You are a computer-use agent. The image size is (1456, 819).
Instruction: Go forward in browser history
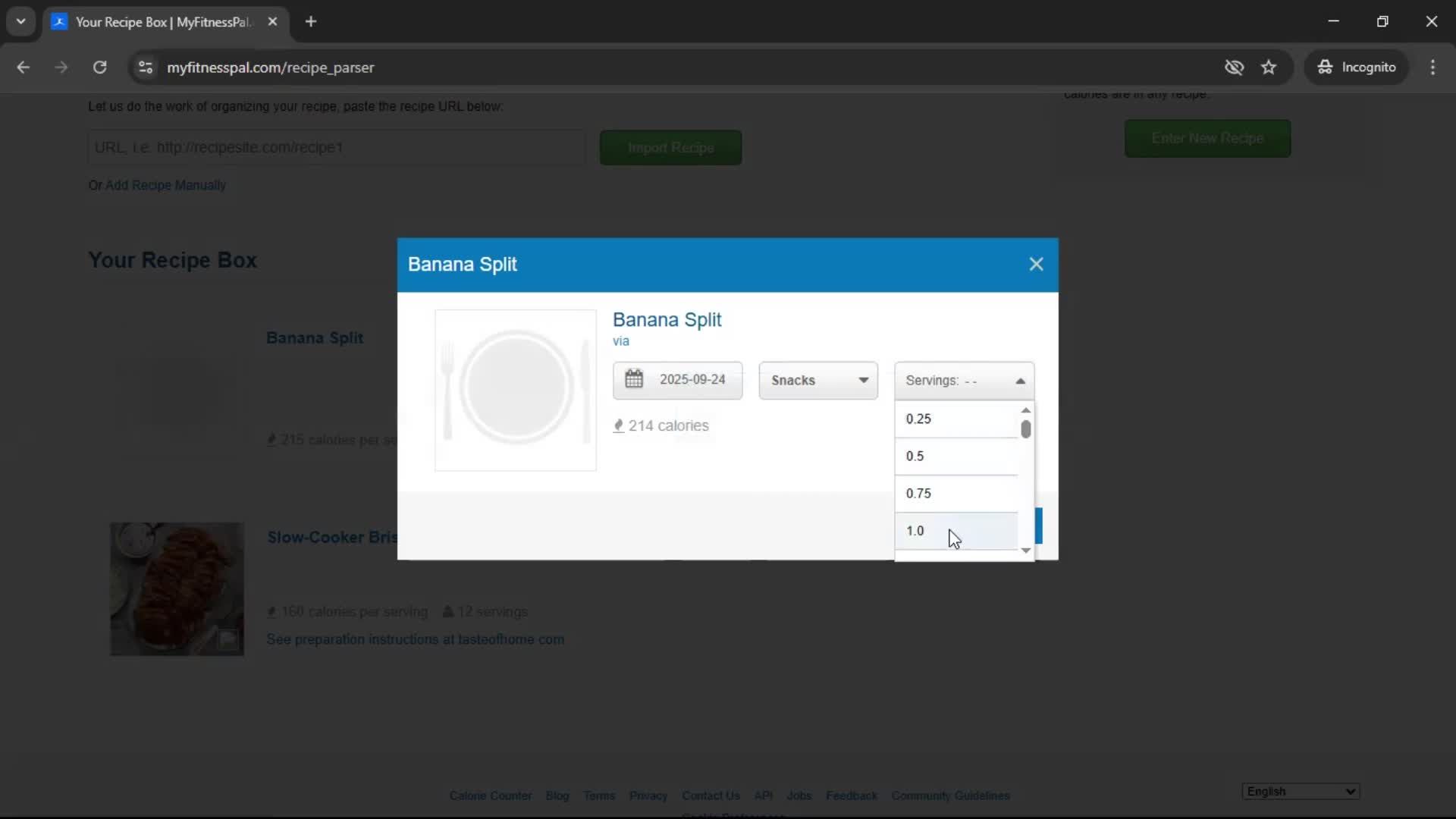(61, 67)
